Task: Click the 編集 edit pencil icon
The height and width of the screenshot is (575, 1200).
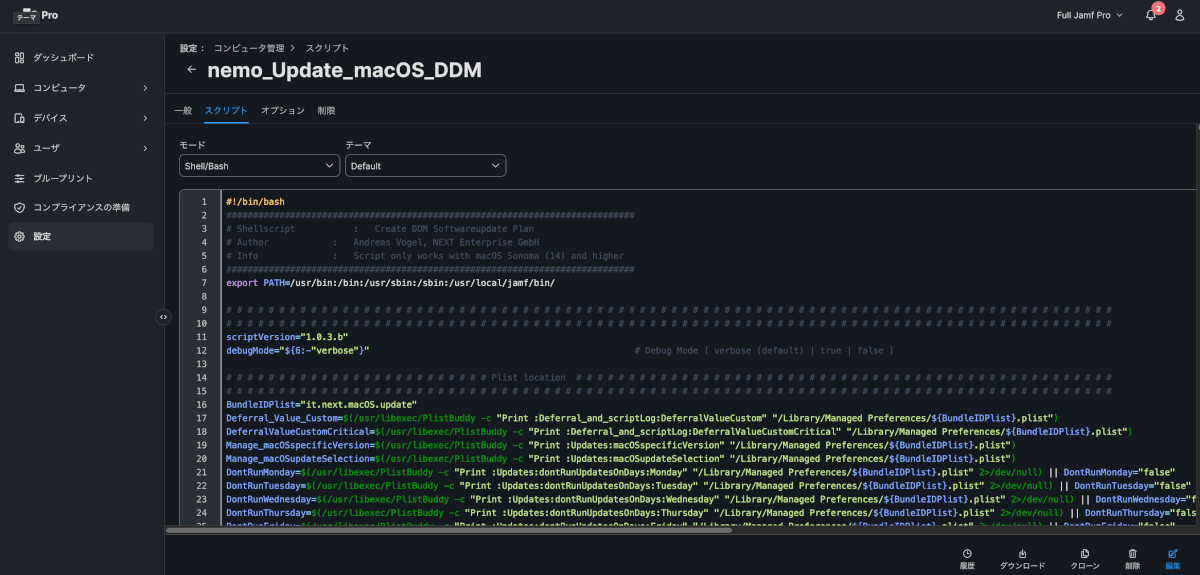Action: pos(1173,554)
